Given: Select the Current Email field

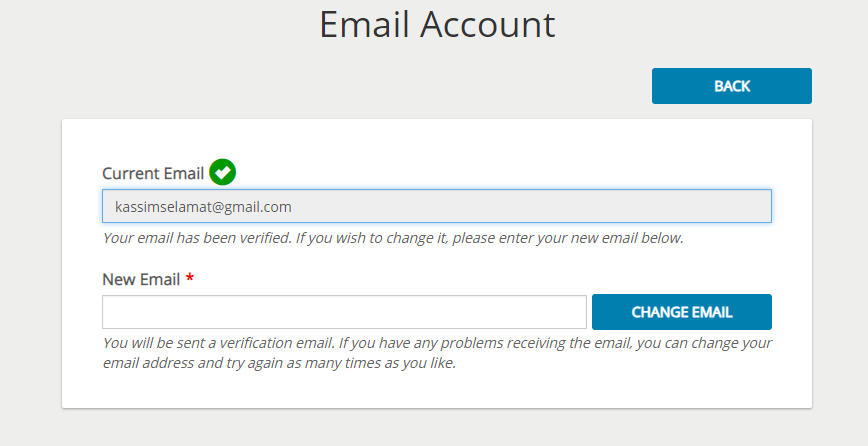Looking at the screenshot, I should coord(437,206).
